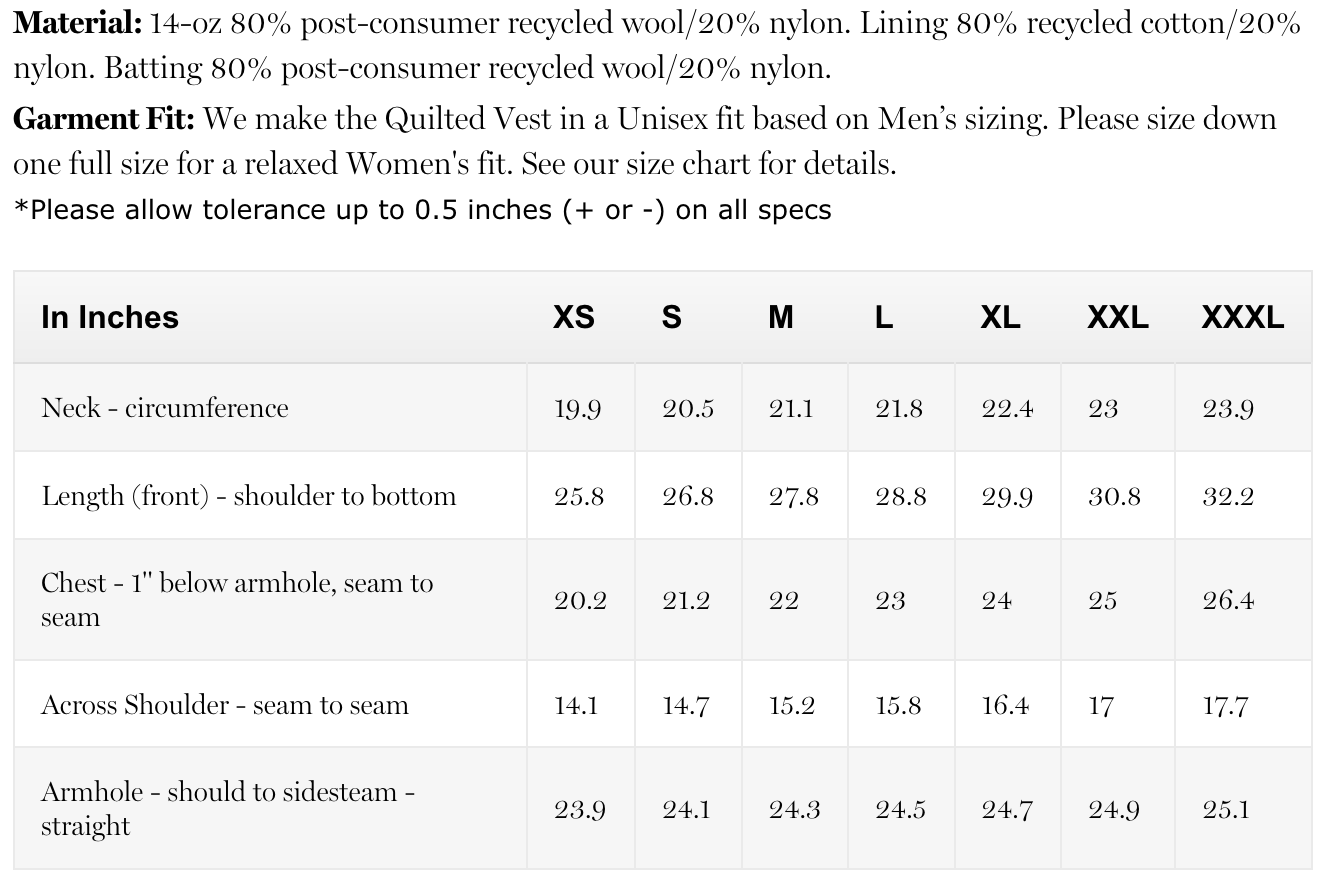Screen dimensions: 1334x892
Task: Click the chest value 26.4 for XXXL
Action: click(1228, 601)
